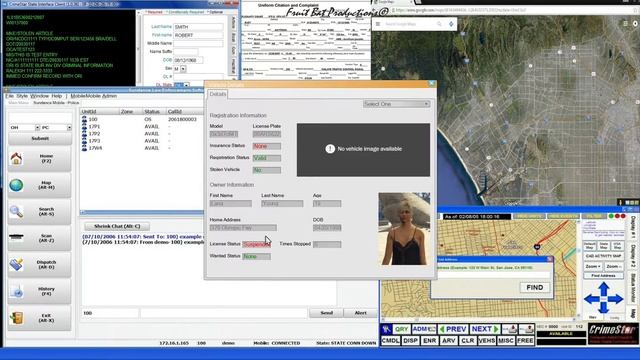Click the green status light in CrimeStar
The height and width of the screenshot is (360, 640).
(x=611, y=216)
